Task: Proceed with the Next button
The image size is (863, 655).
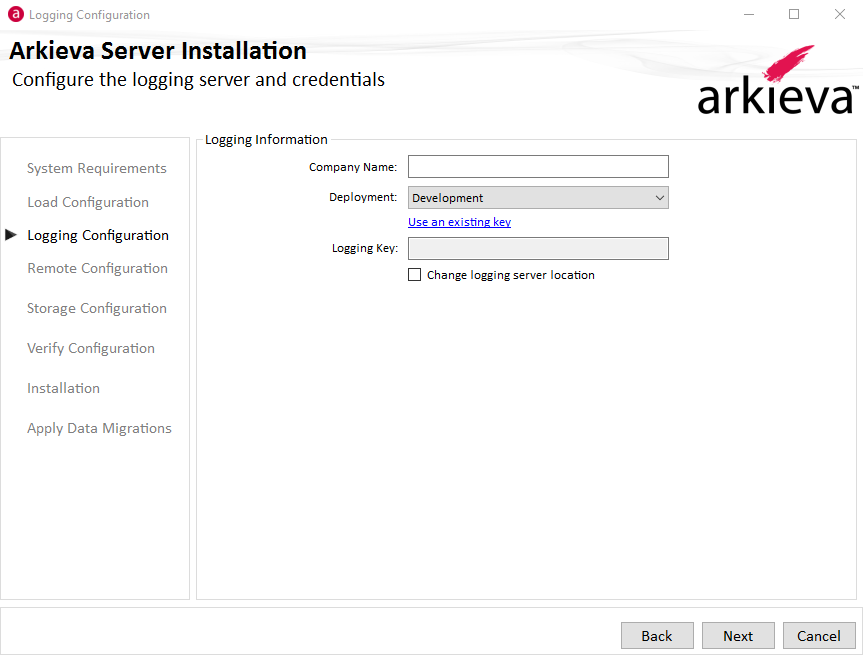Action: 738,636
